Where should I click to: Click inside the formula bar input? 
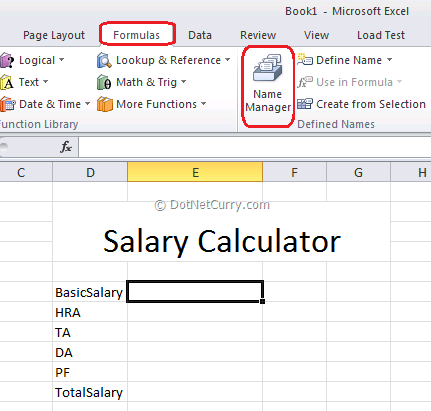255,147
